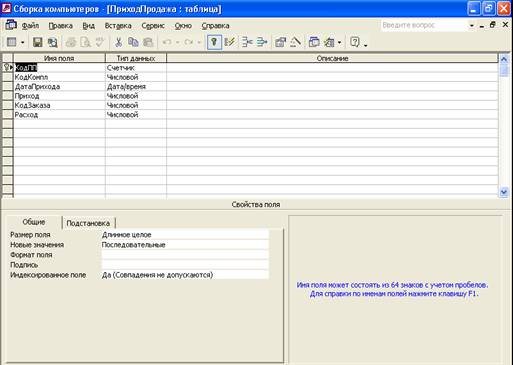Click the Cut scissors icon
Image resolution: width=513 pixels, height=365 pixels.
[118, 42]
